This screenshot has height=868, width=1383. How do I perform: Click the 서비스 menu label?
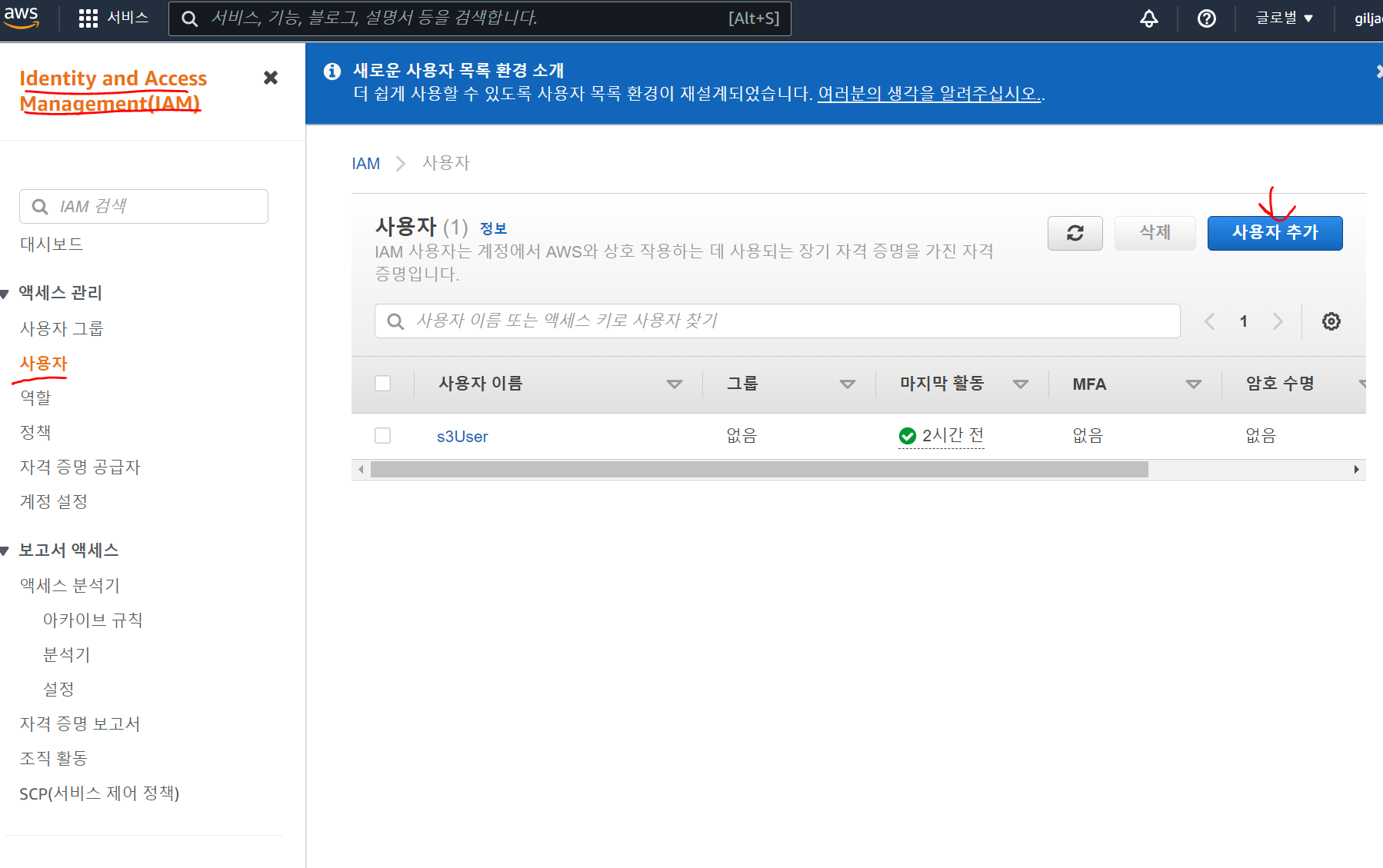tap(128, 18)
